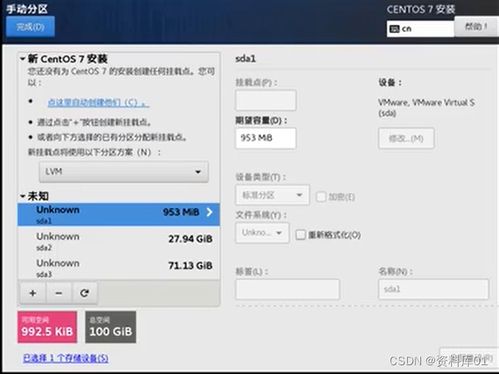
Task: Toggle the 加密 encrypt checkbox
Action: [x=321, y=197]
